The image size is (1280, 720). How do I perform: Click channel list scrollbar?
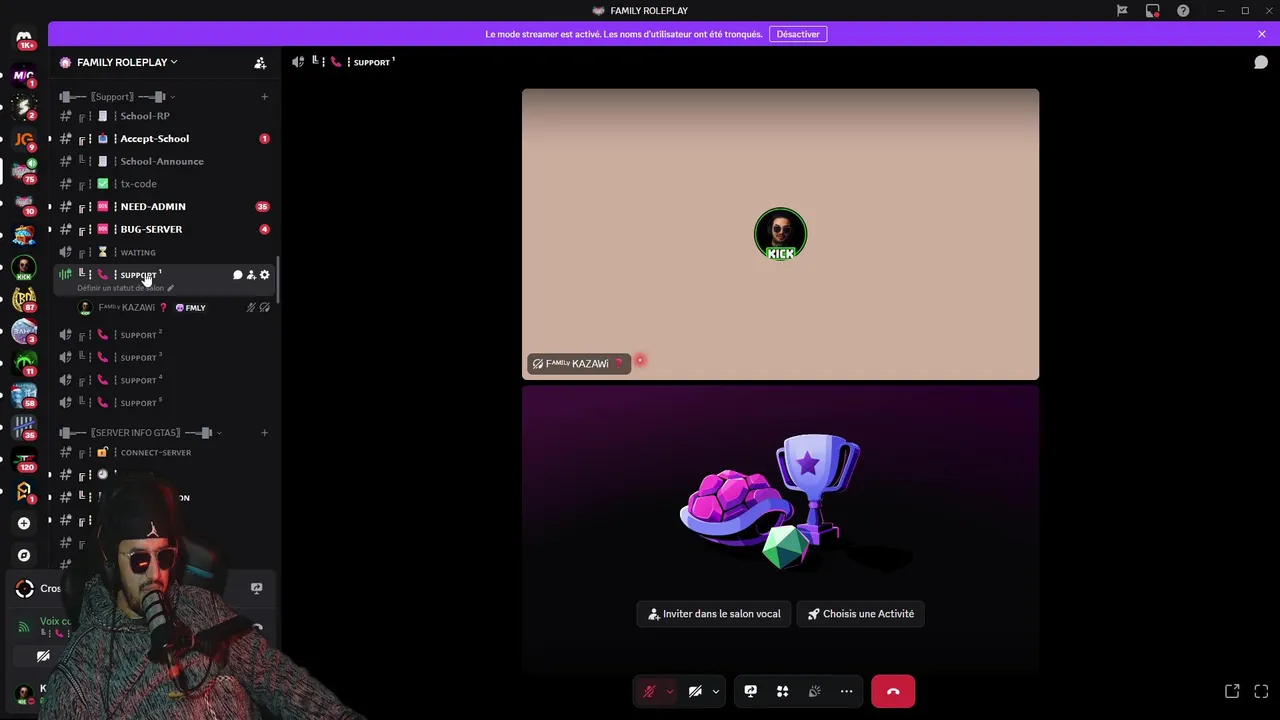(277, 280)
